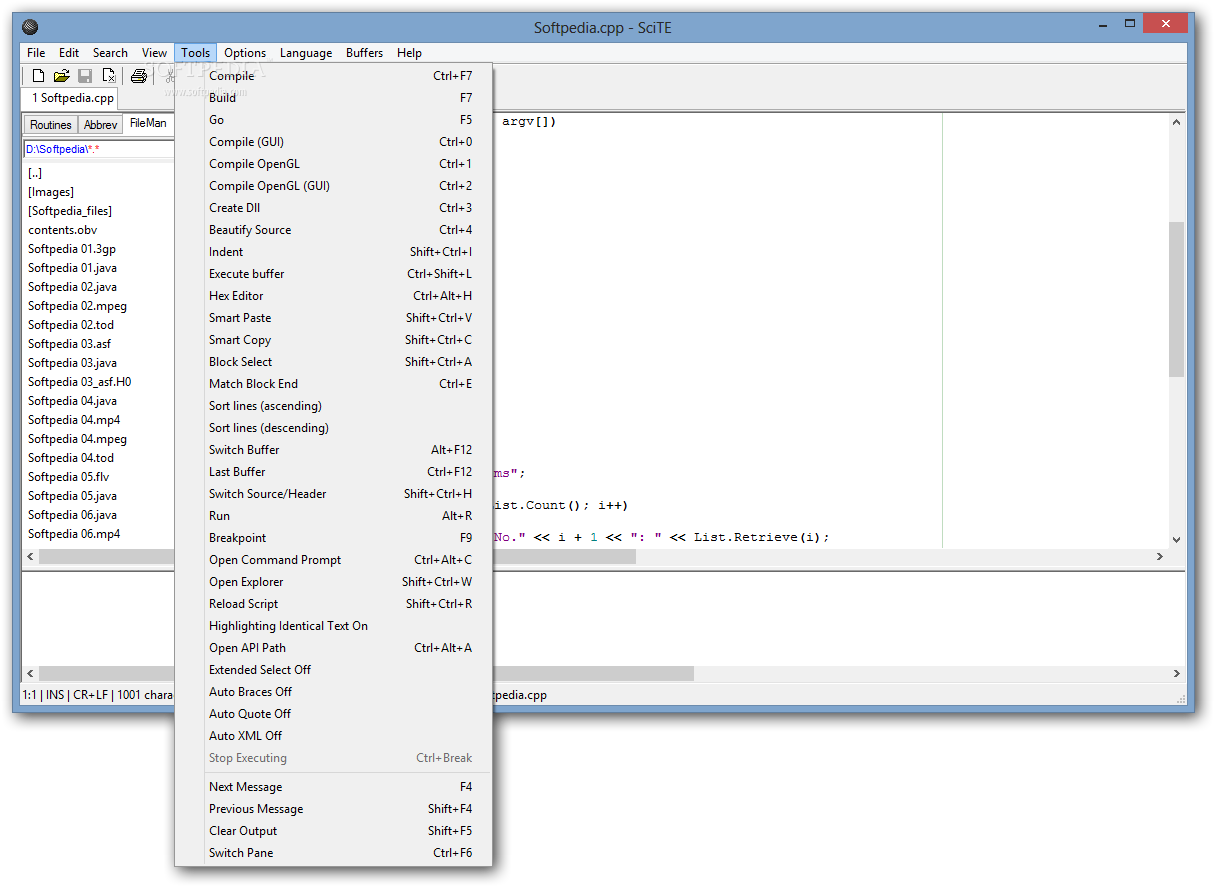
Task: Open the Buffers menu
Action: click(365, 53)
